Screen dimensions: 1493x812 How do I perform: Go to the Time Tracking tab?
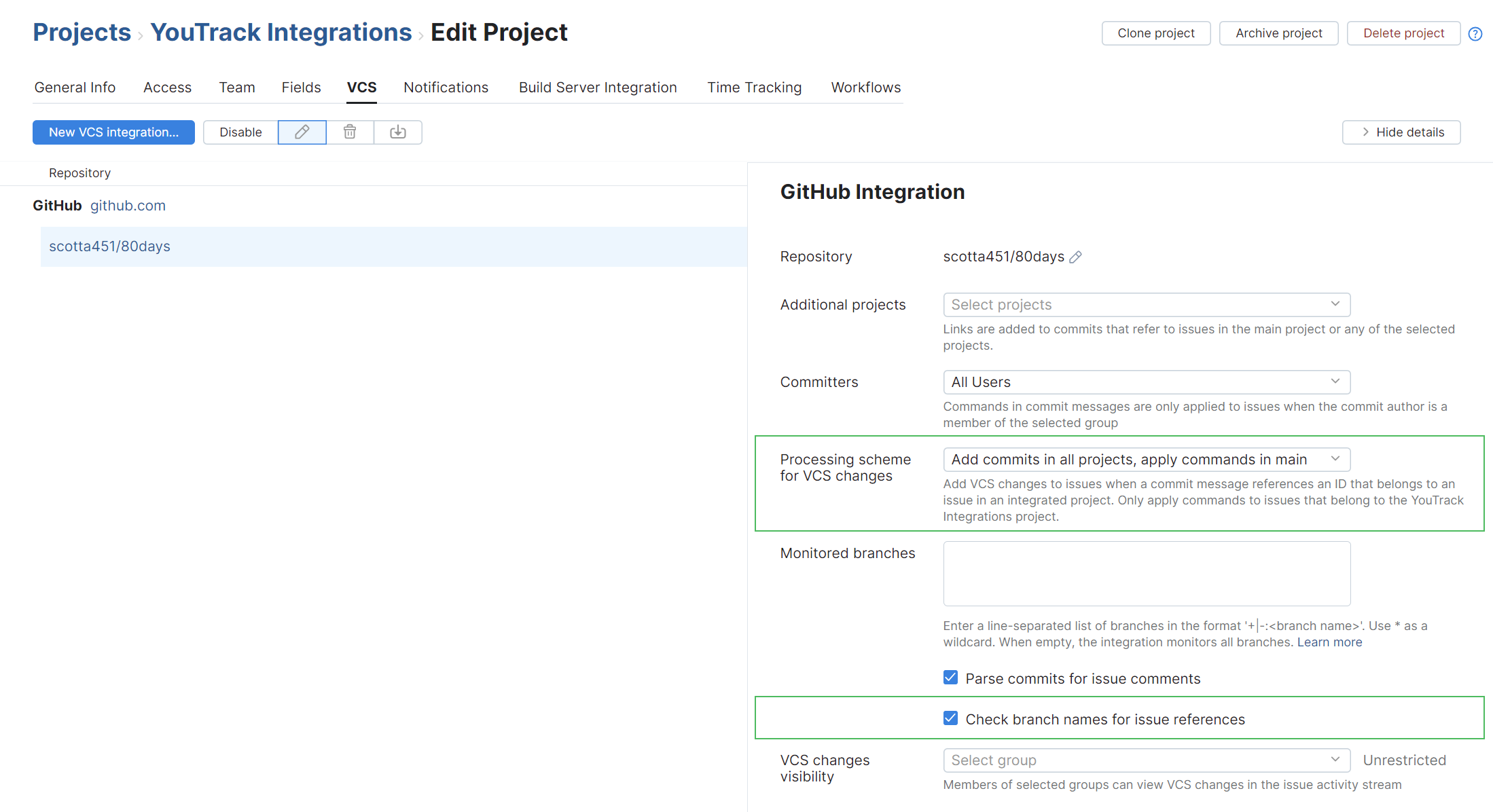tap(754, 87)
